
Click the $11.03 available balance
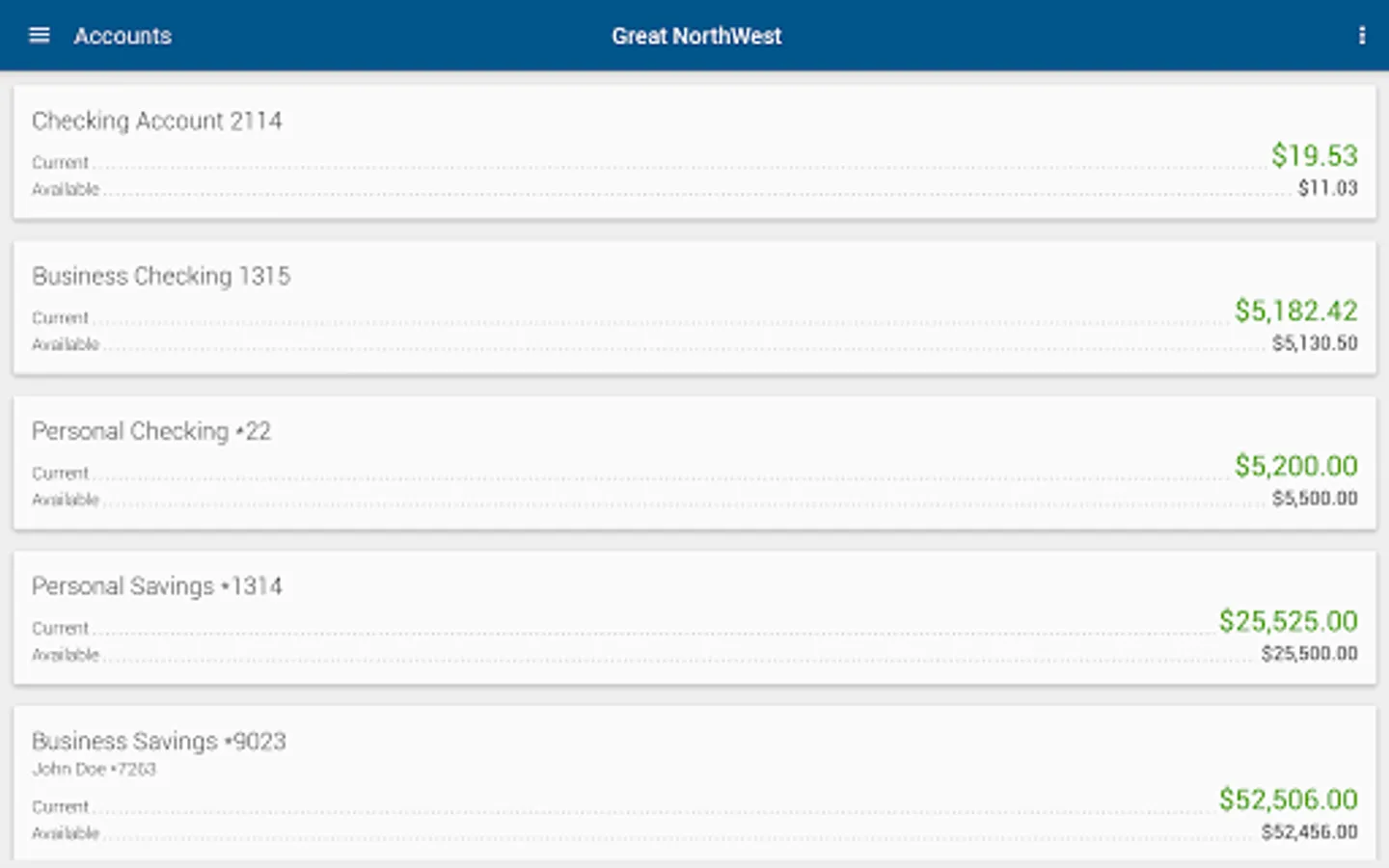(1327, 188)
